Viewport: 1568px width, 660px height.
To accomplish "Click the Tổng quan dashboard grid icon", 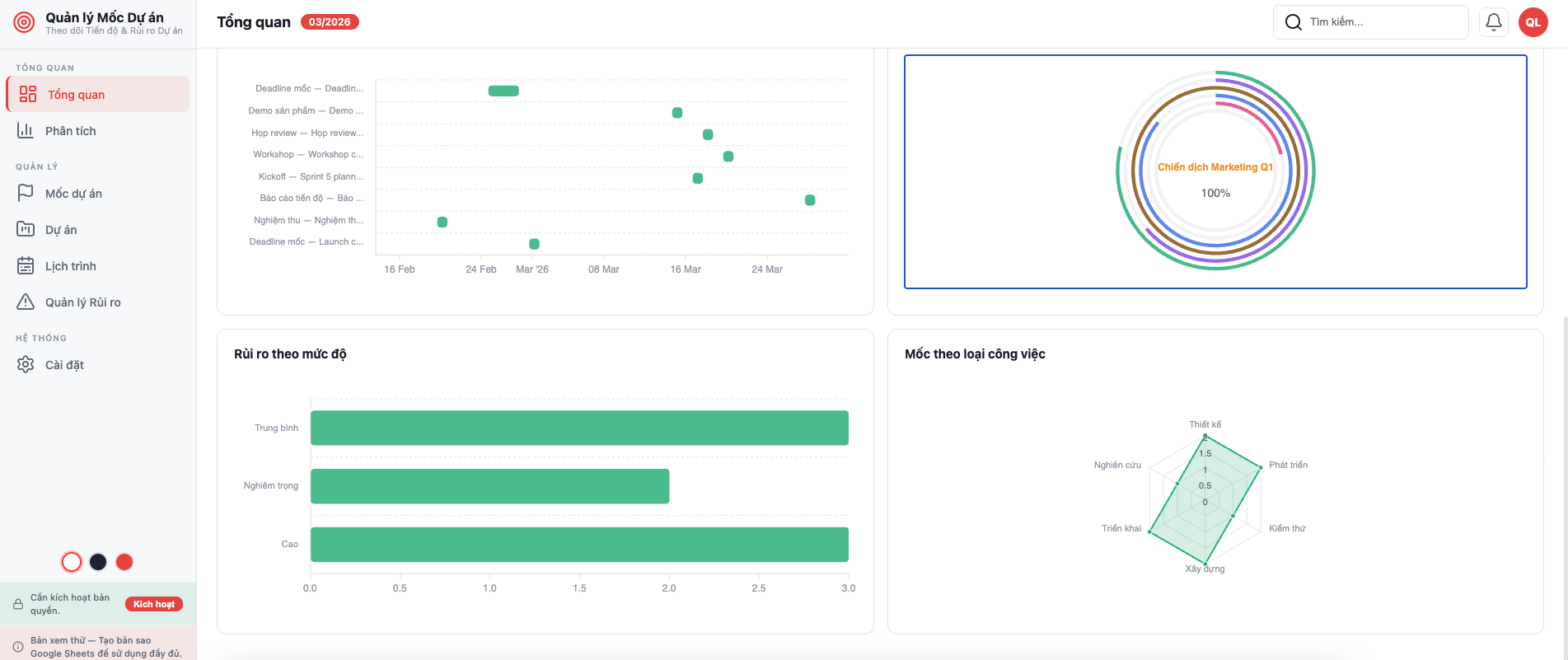I will pos(28,94).
